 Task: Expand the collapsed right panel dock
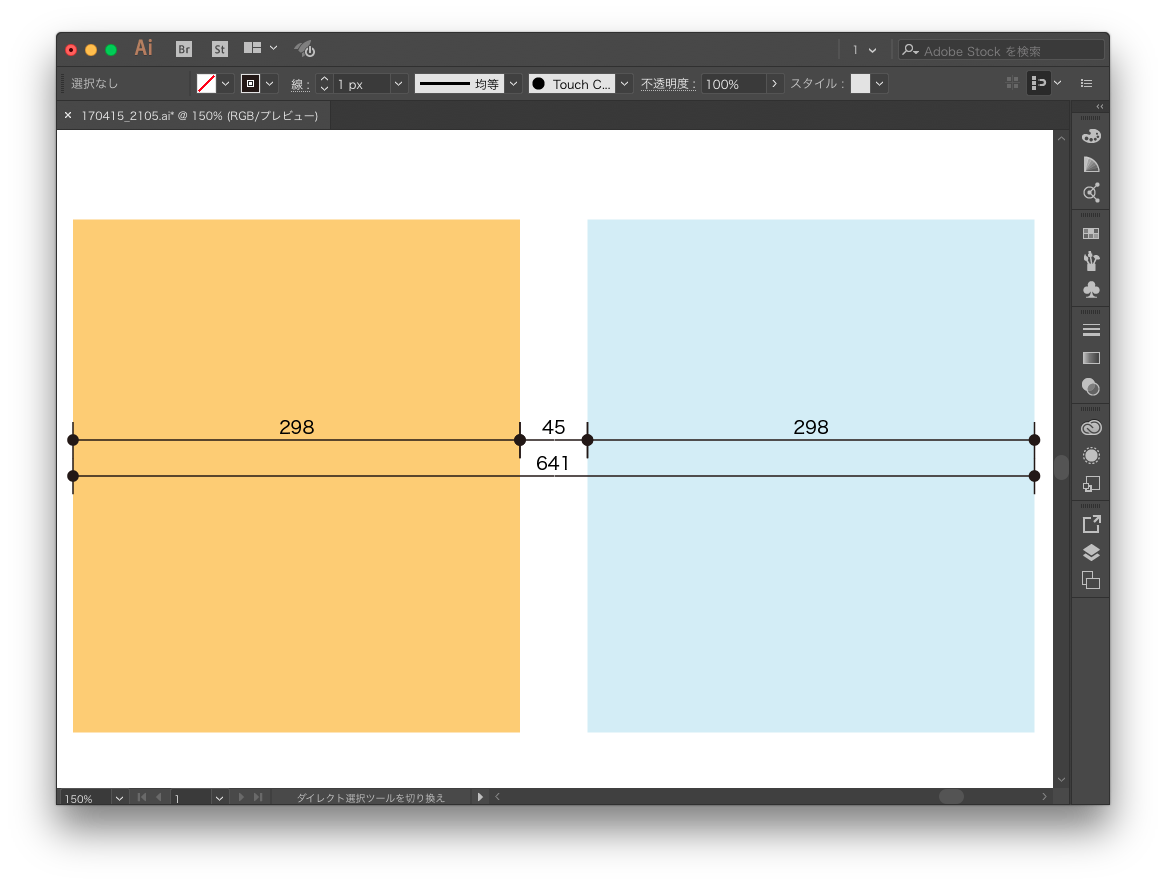1099,106
